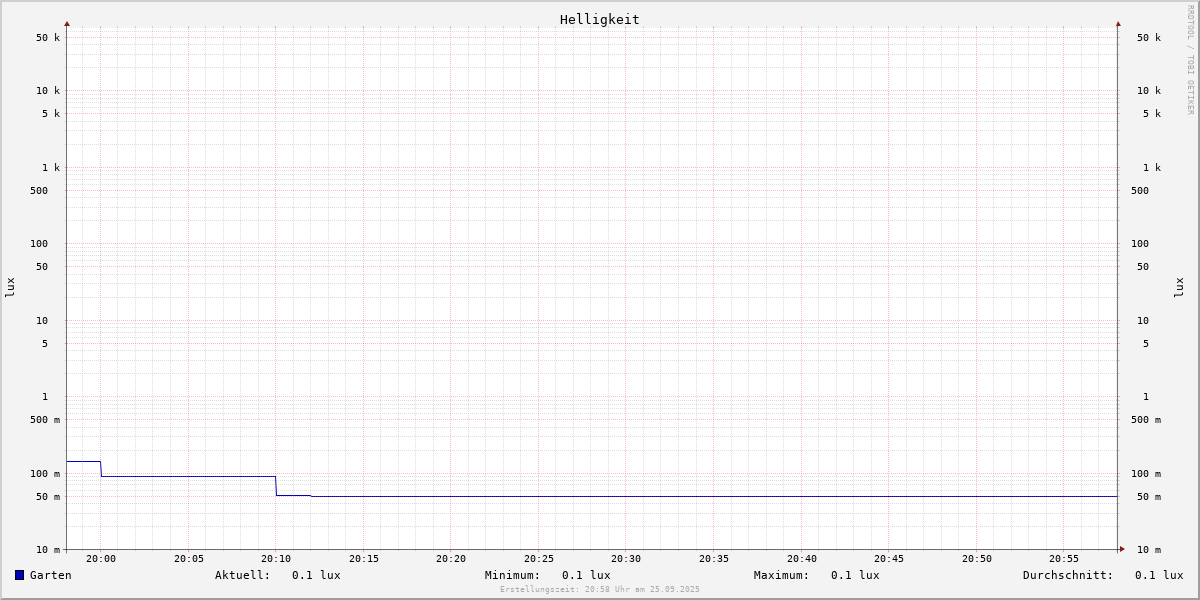The image size is (1200, 600).
Task: Click the 20:30 time axis label
Action: tap(626, 559)
